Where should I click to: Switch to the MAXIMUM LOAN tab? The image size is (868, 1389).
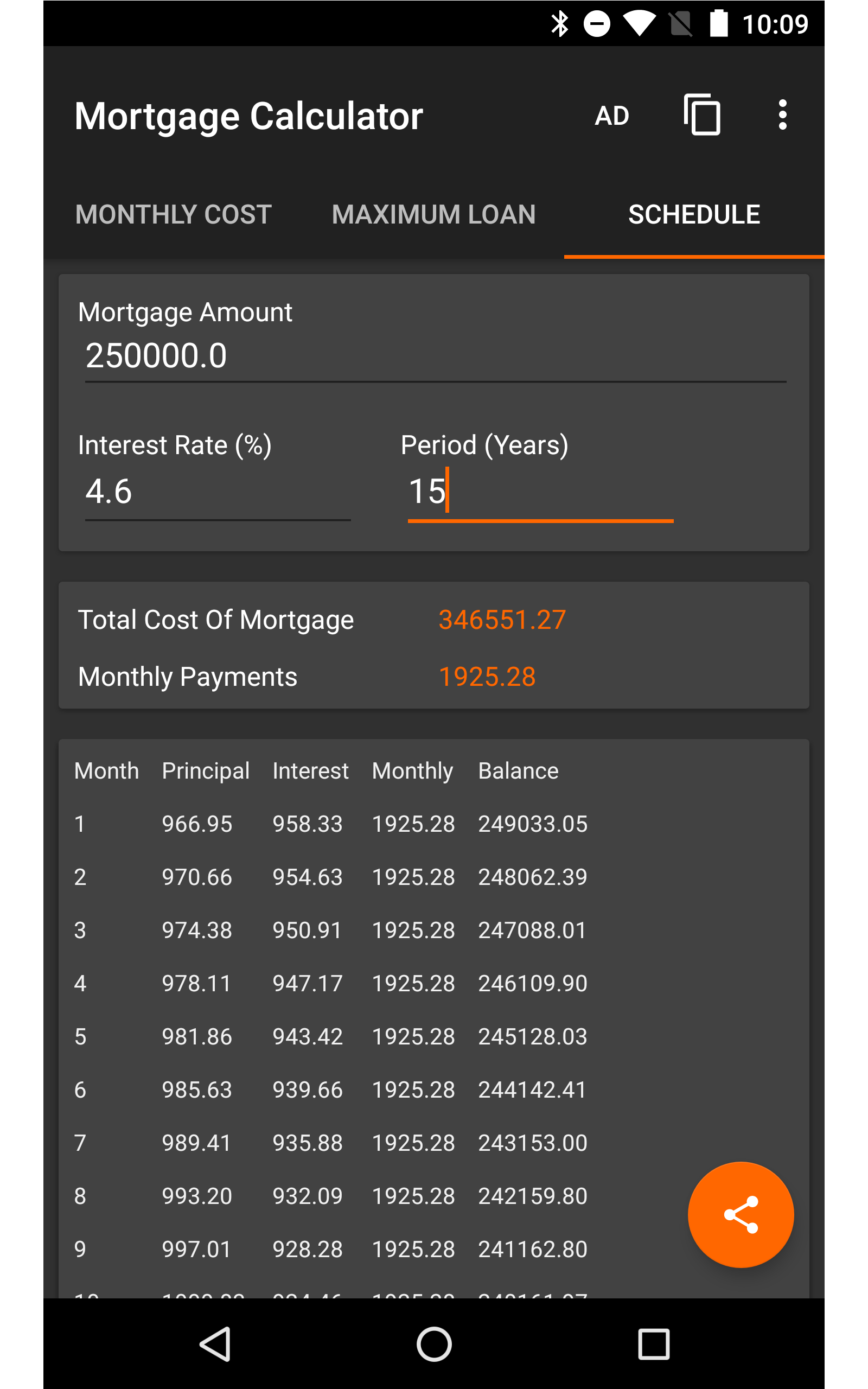coord(433,214)
